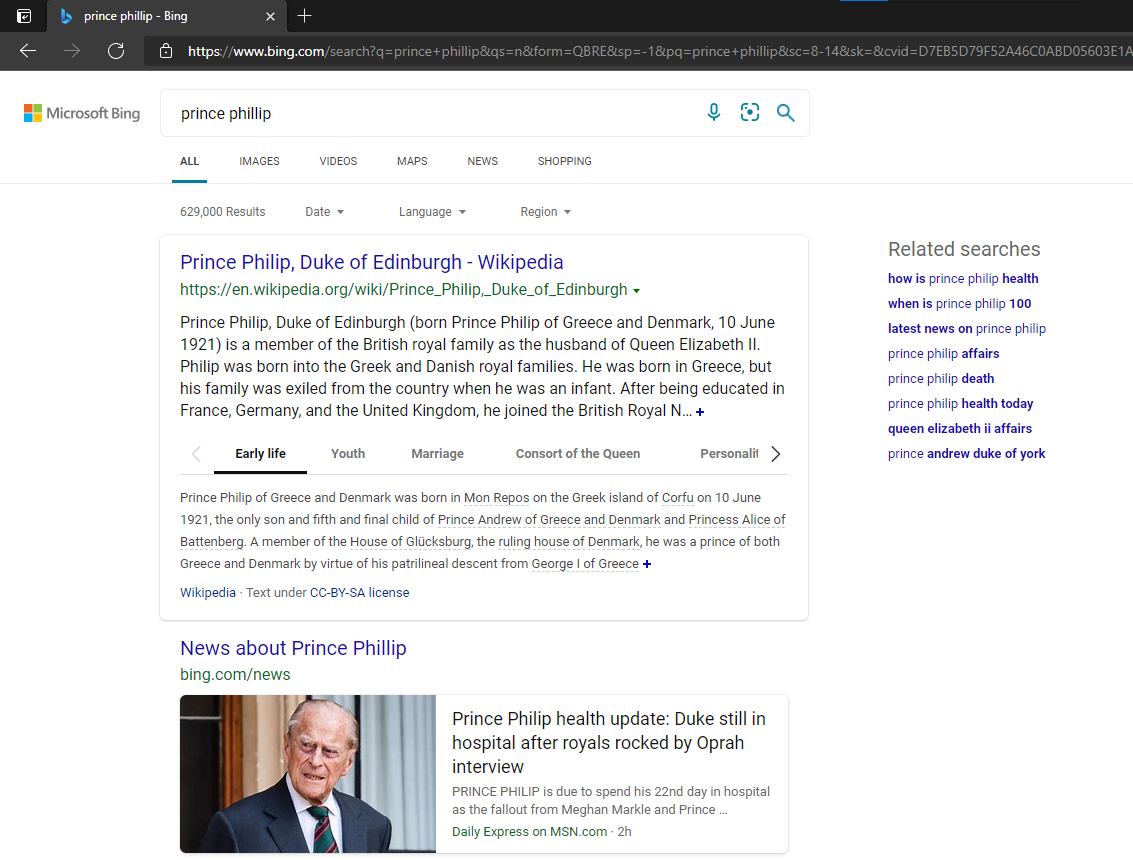Expand Early life text plus sign
This screenshot has width=1133, height=860.
[x=647, y=564]
